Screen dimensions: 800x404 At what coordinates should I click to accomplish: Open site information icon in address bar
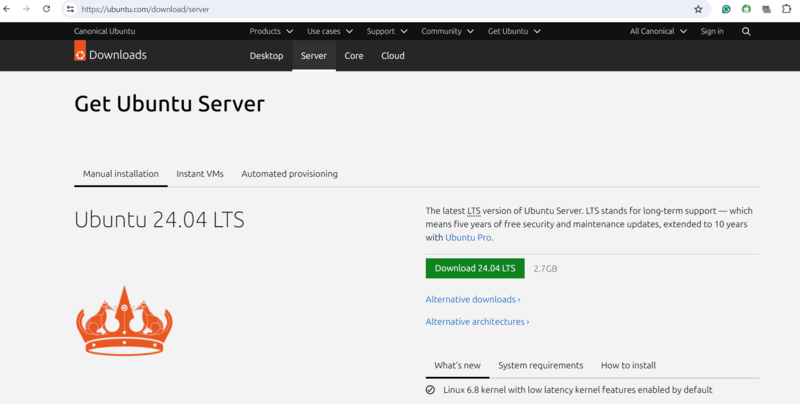click(x=71, y=9)
